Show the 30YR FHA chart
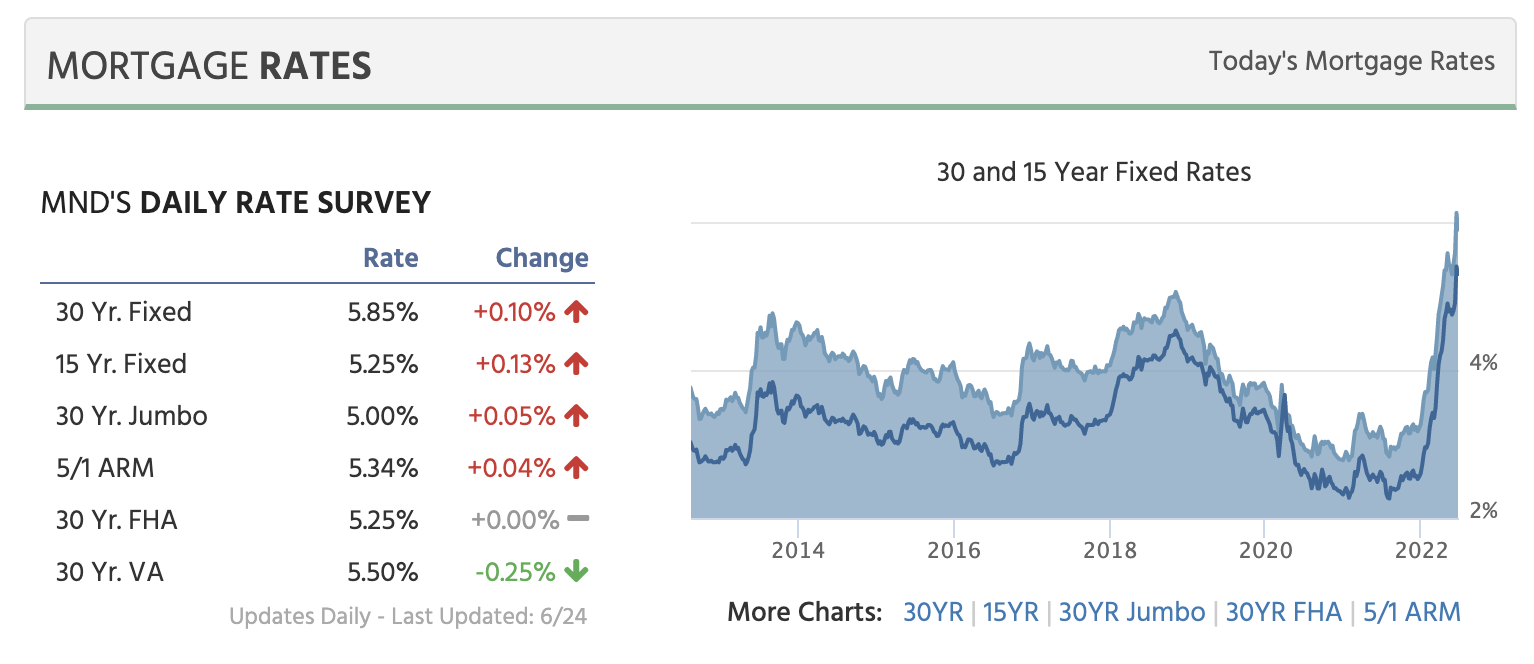This screenshot has width=1534, height=664. (1283, 612)
